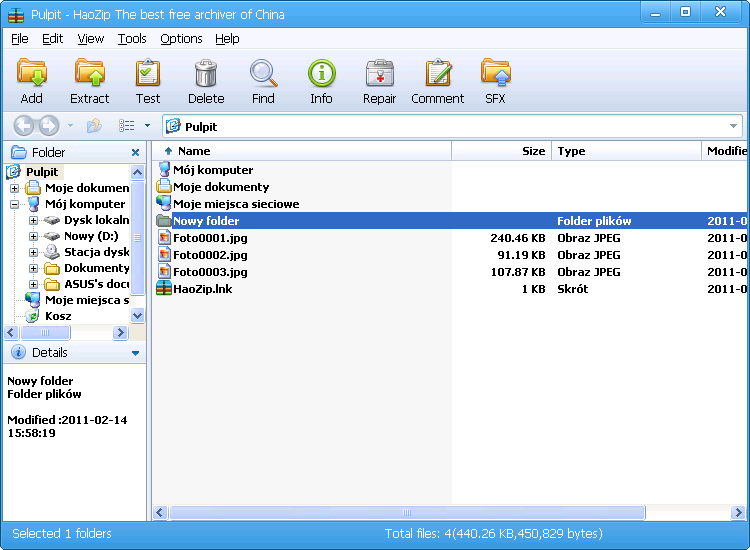Sort by the Type column header
This screenshot has width=750, height=550.
coord(627,151)
